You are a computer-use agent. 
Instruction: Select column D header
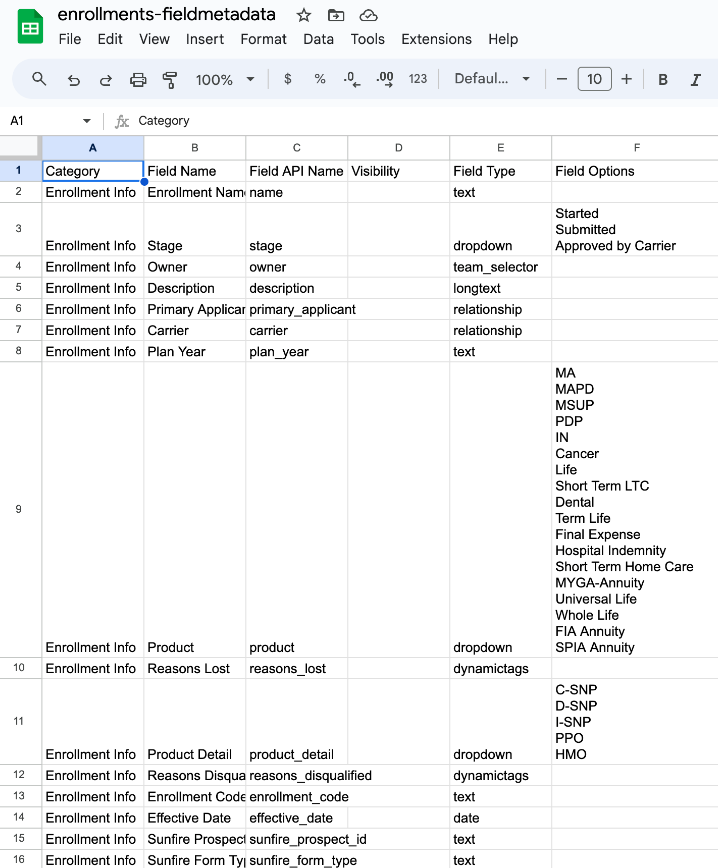pyautogui.click(x=399, y=148)
